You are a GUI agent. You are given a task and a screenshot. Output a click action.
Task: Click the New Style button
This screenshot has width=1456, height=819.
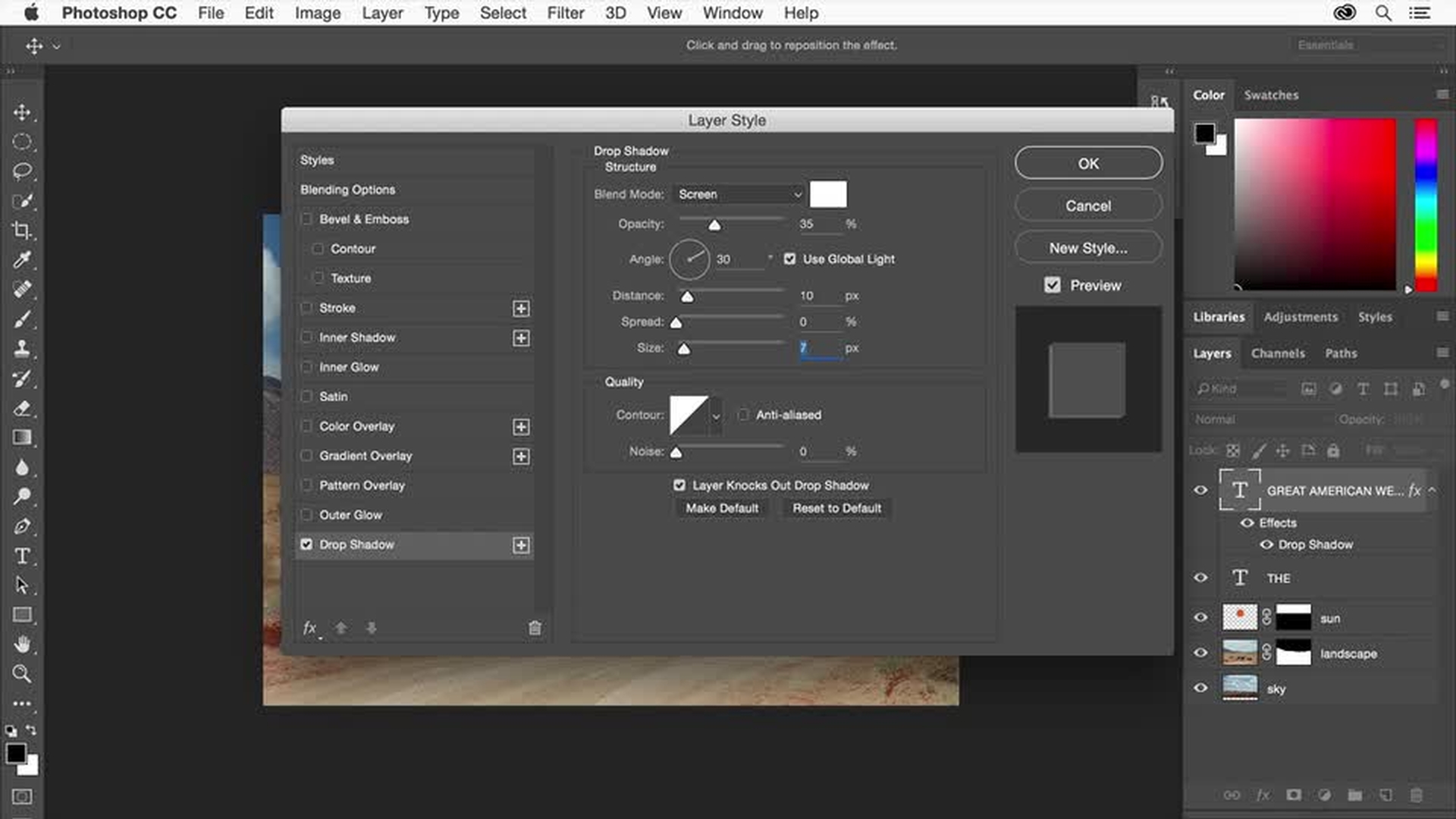tap(1088, 248)
